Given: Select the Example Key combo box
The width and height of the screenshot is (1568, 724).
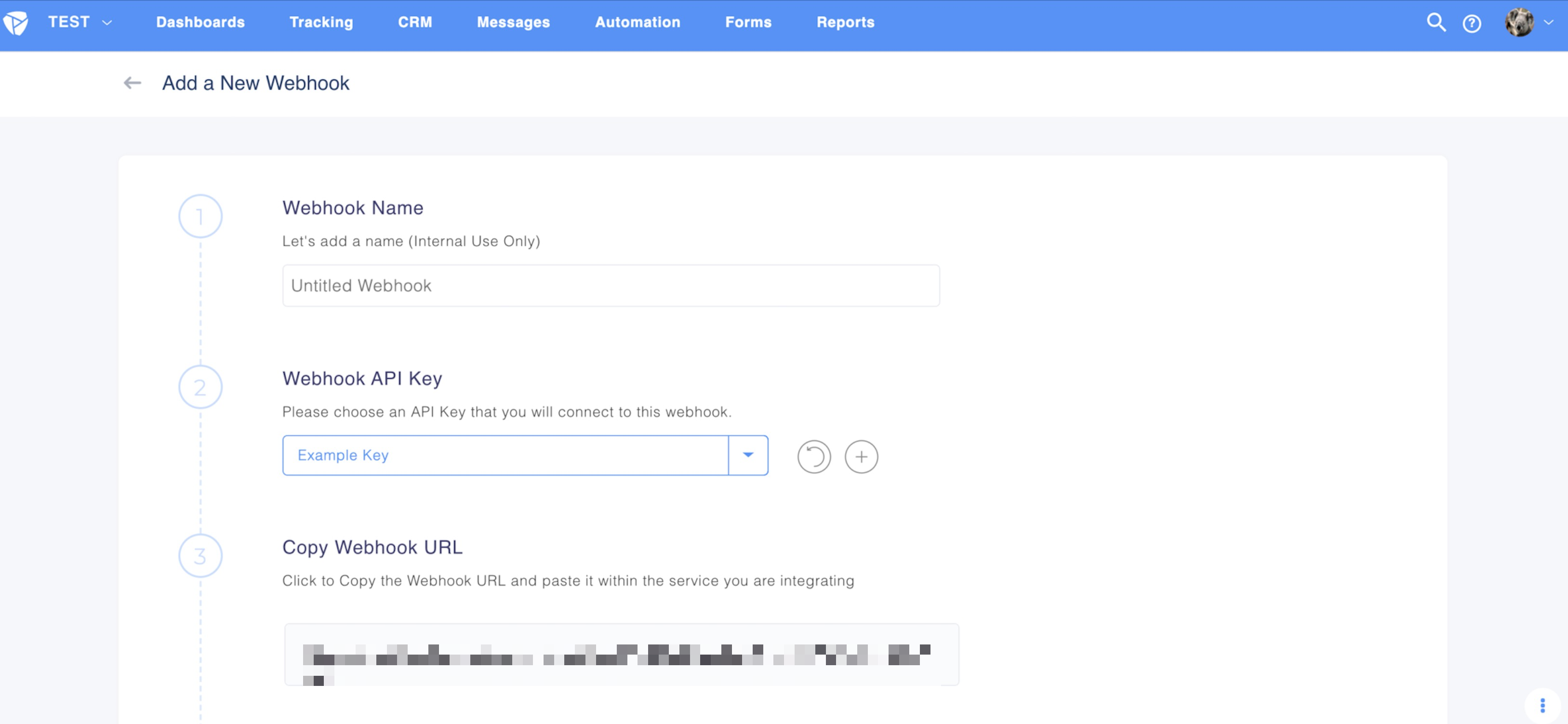Looking at the screenshot, I should click(525, 455).
